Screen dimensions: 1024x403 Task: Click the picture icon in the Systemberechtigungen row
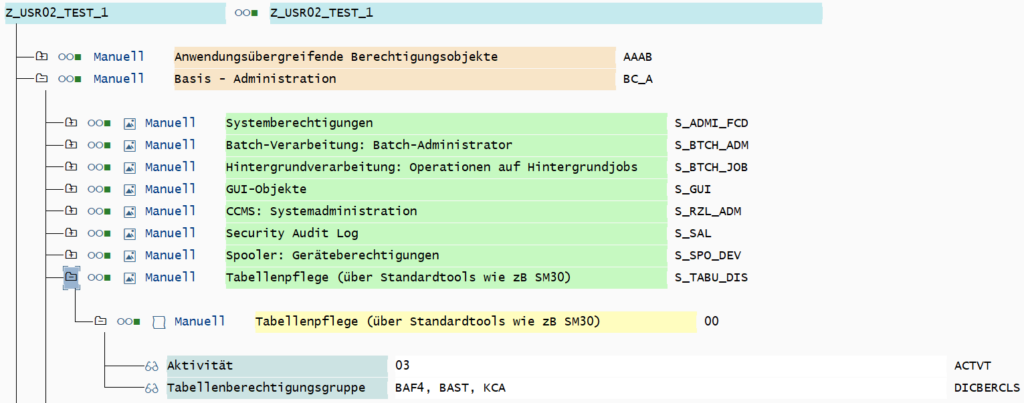tap(129, 123)
